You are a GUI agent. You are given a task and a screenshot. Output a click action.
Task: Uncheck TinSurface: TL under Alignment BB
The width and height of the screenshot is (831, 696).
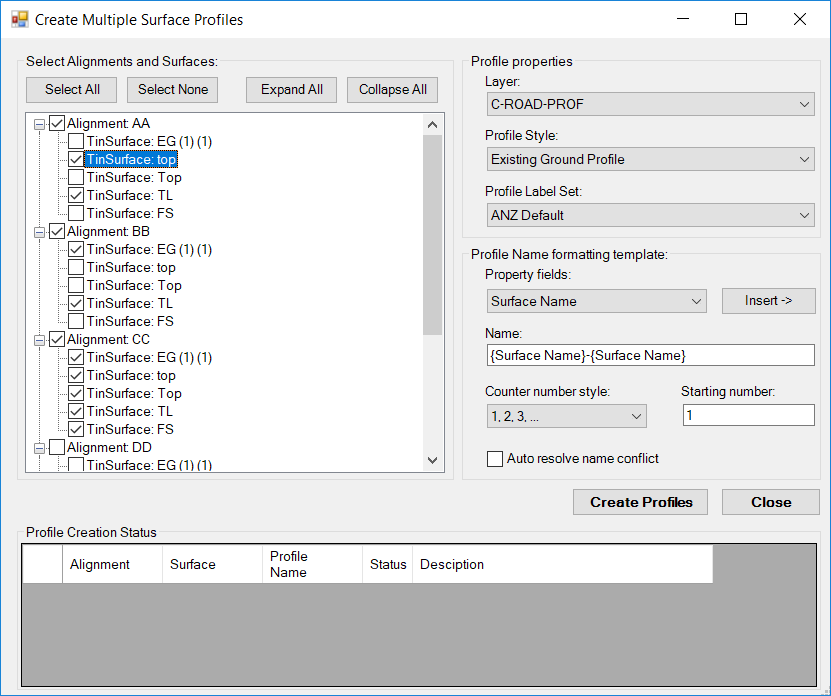[x=76, y=303]
